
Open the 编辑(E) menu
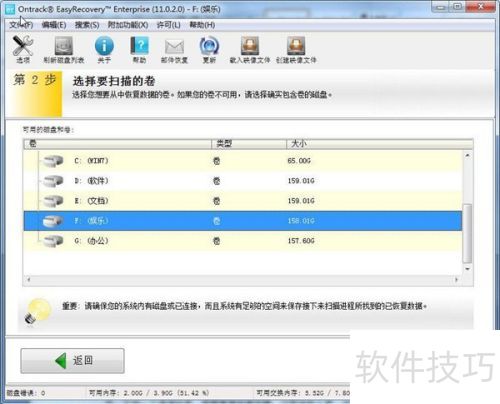[x=54, y=25]
